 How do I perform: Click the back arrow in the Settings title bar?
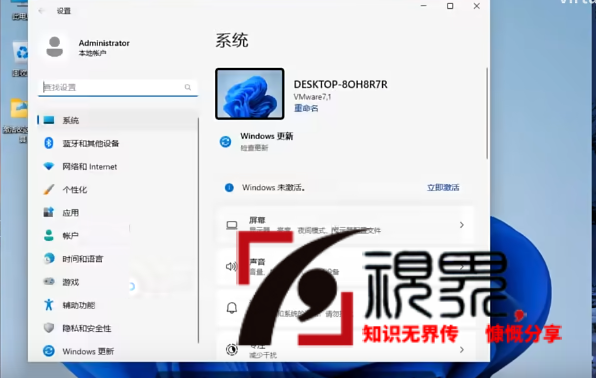[41, 11]
